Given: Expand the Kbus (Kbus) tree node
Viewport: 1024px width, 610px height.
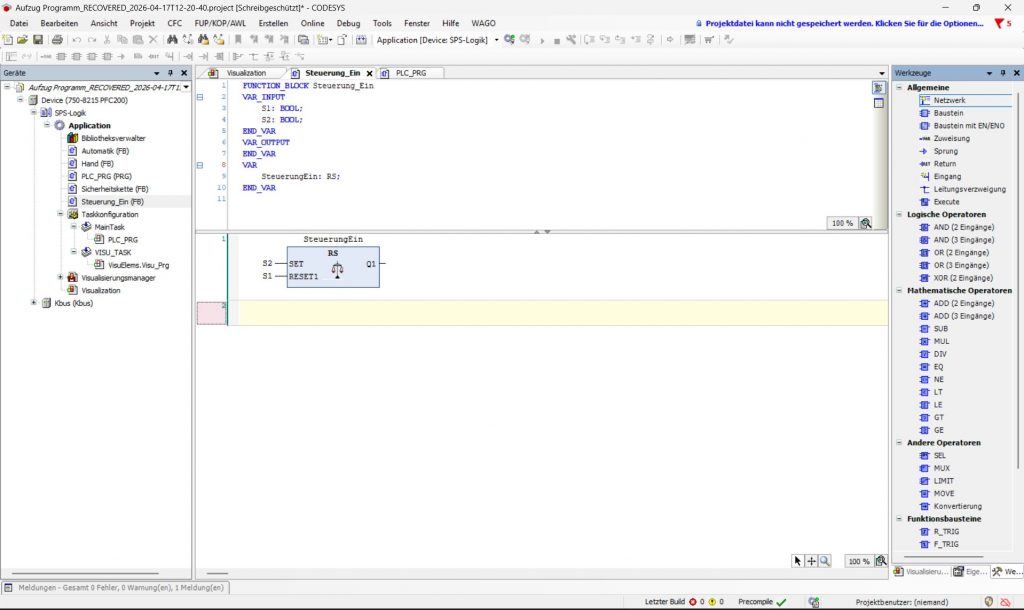Looking at the screenshot, I should coord(34,303).
